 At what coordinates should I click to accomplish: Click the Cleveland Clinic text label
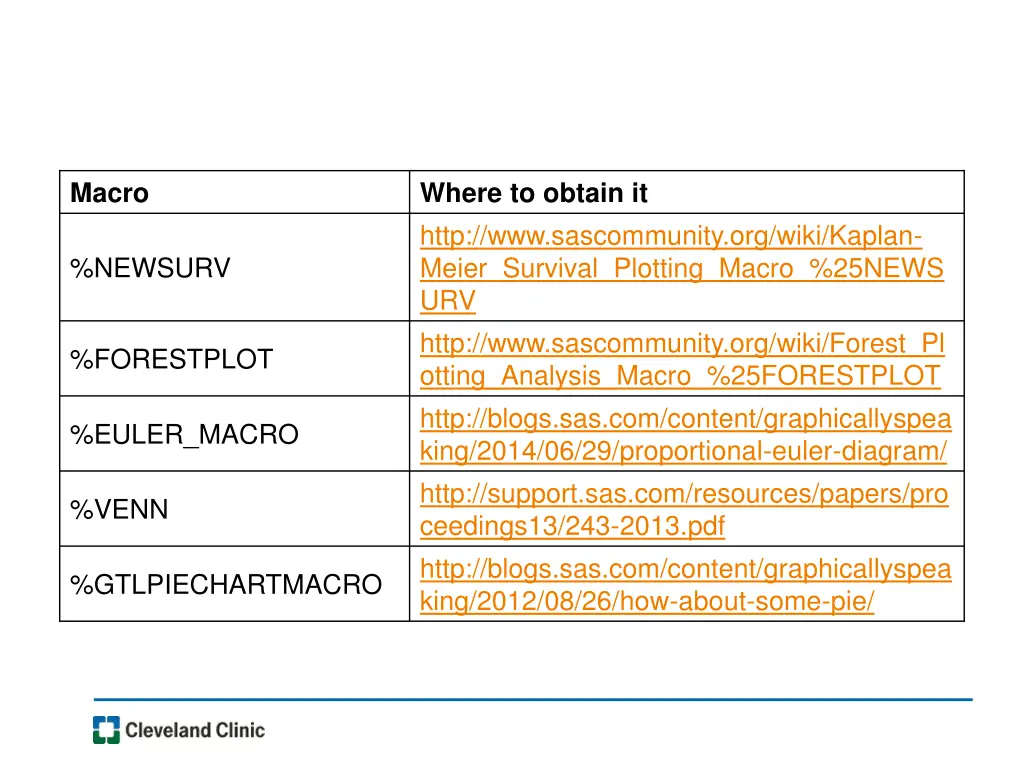click(x=195, y=730)
